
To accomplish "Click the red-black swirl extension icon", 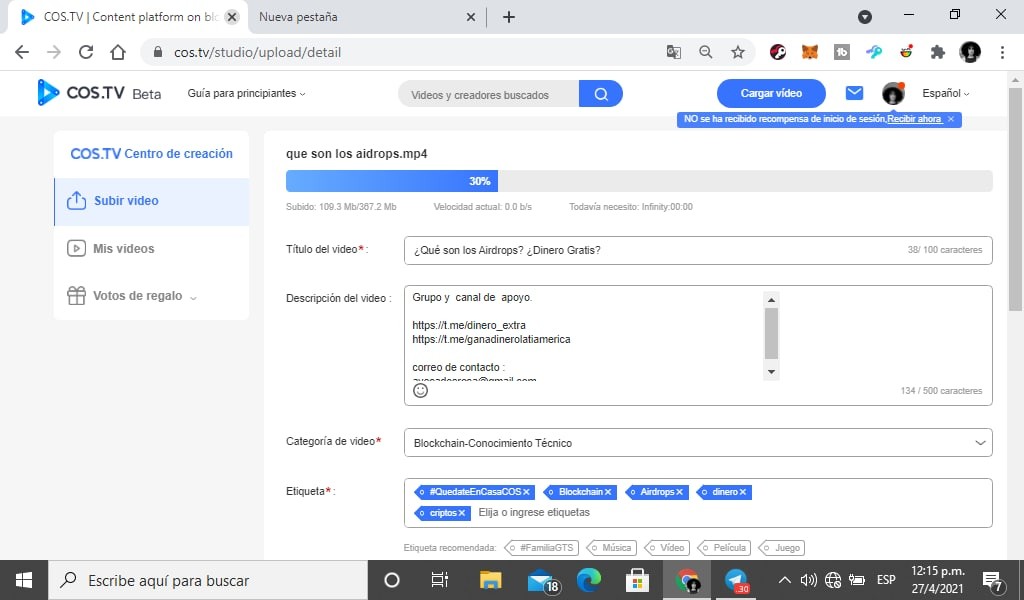I will pos(778,52).
